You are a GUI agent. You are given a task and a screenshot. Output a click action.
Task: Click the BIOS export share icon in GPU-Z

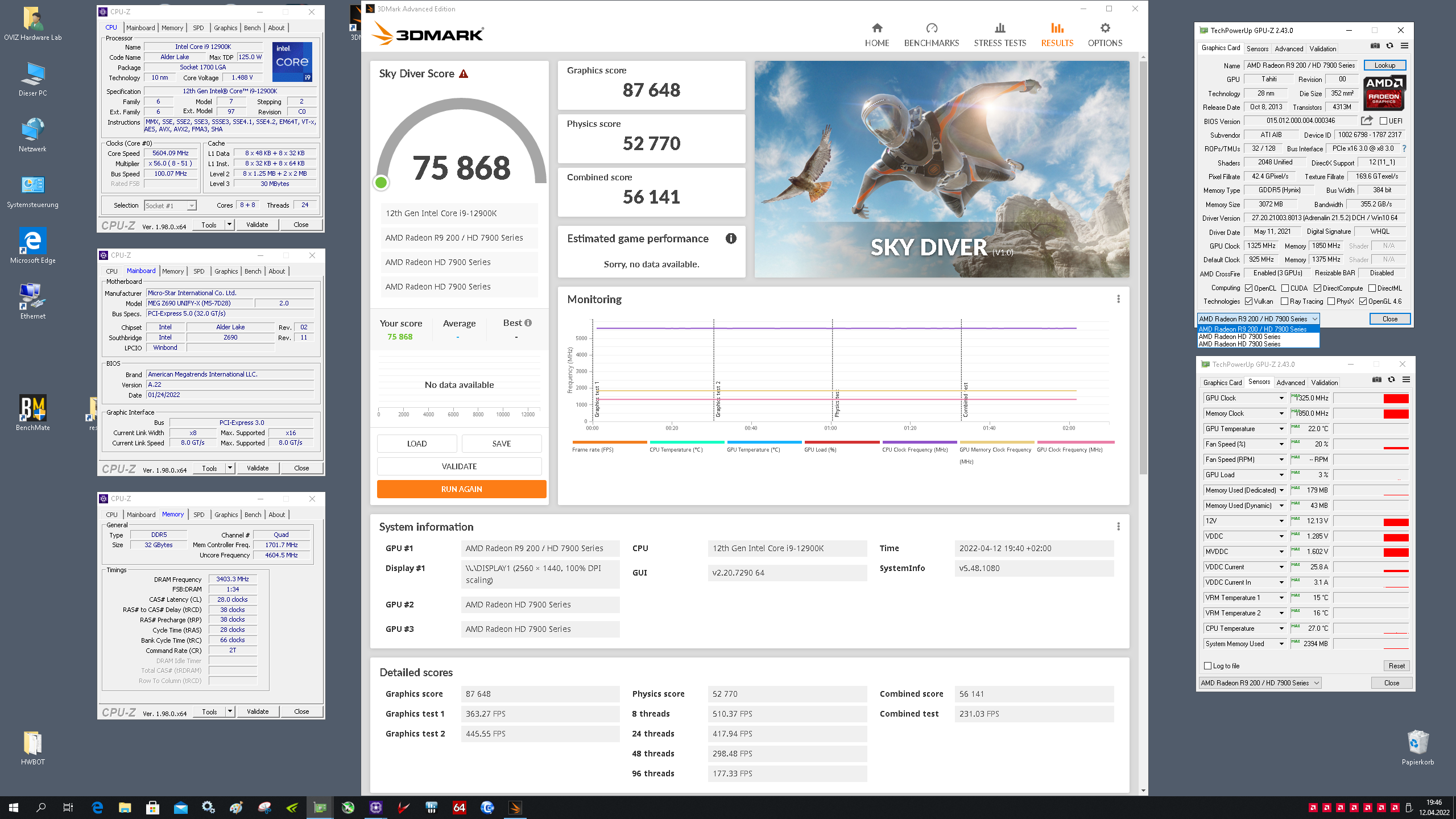[x=1366, y=121]
